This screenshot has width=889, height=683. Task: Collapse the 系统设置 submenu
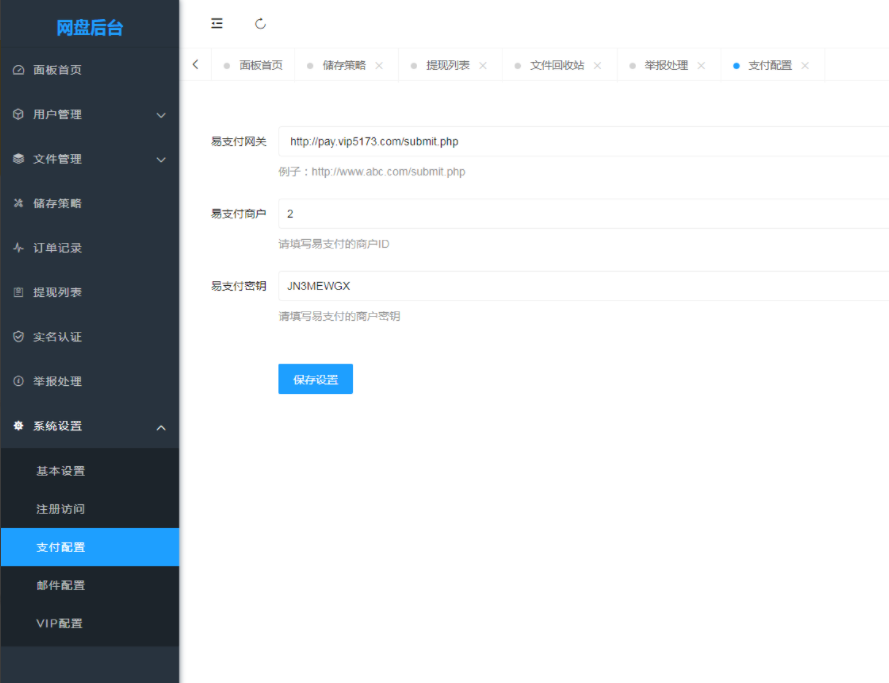click(x=162, y=426)
